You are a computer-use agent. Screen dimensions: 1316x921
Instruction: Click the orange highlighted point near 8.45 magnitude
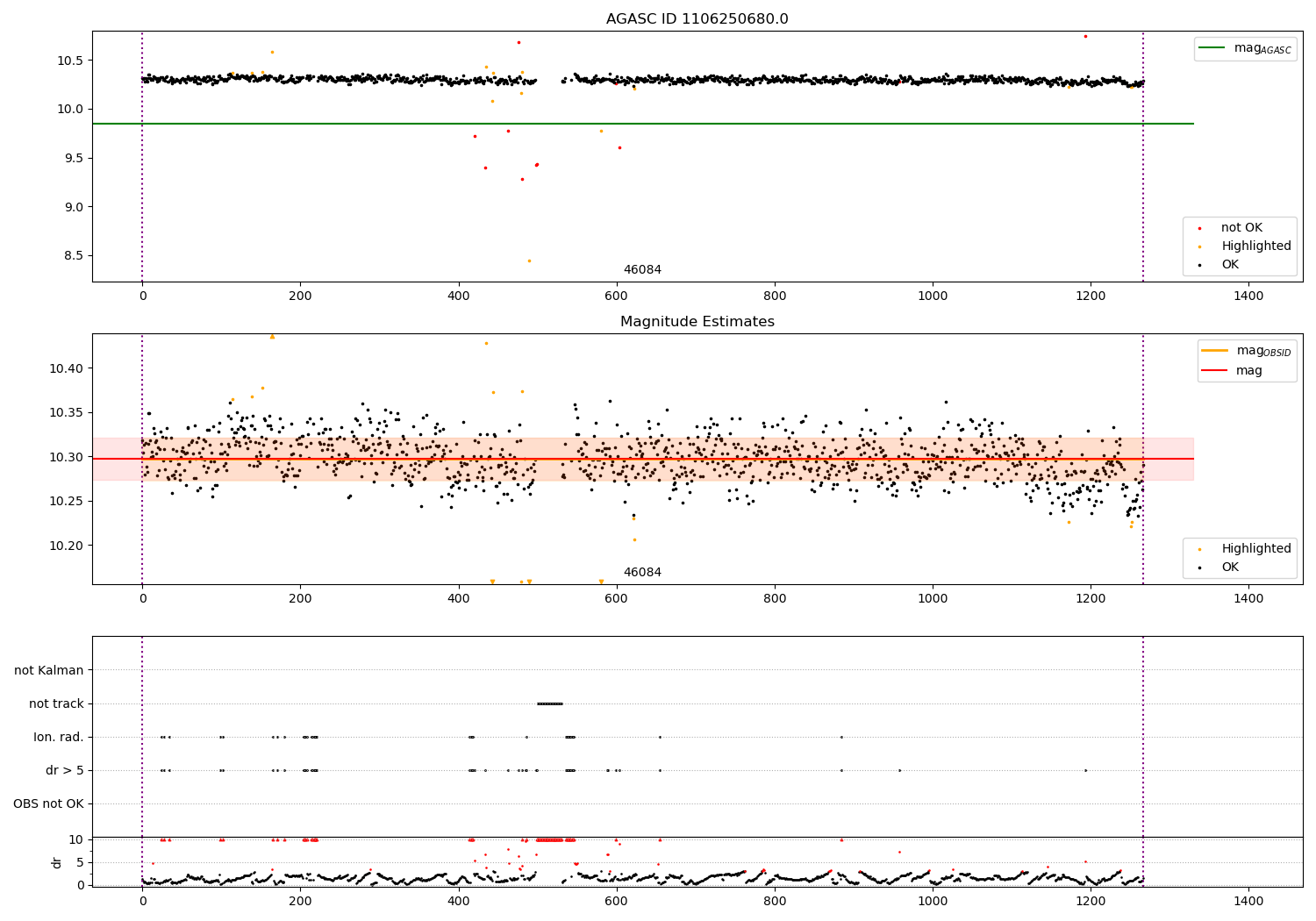point(529,261)
